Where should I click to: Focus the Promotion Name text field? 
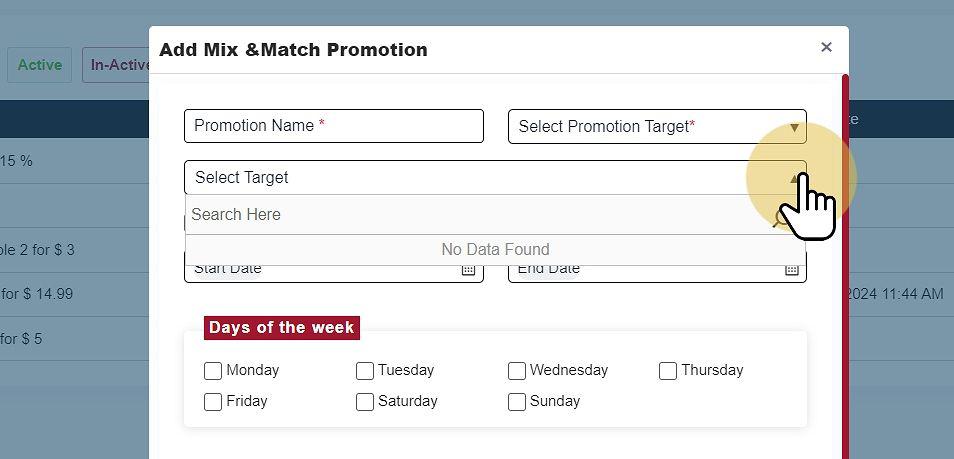click(x=333, y=126)
